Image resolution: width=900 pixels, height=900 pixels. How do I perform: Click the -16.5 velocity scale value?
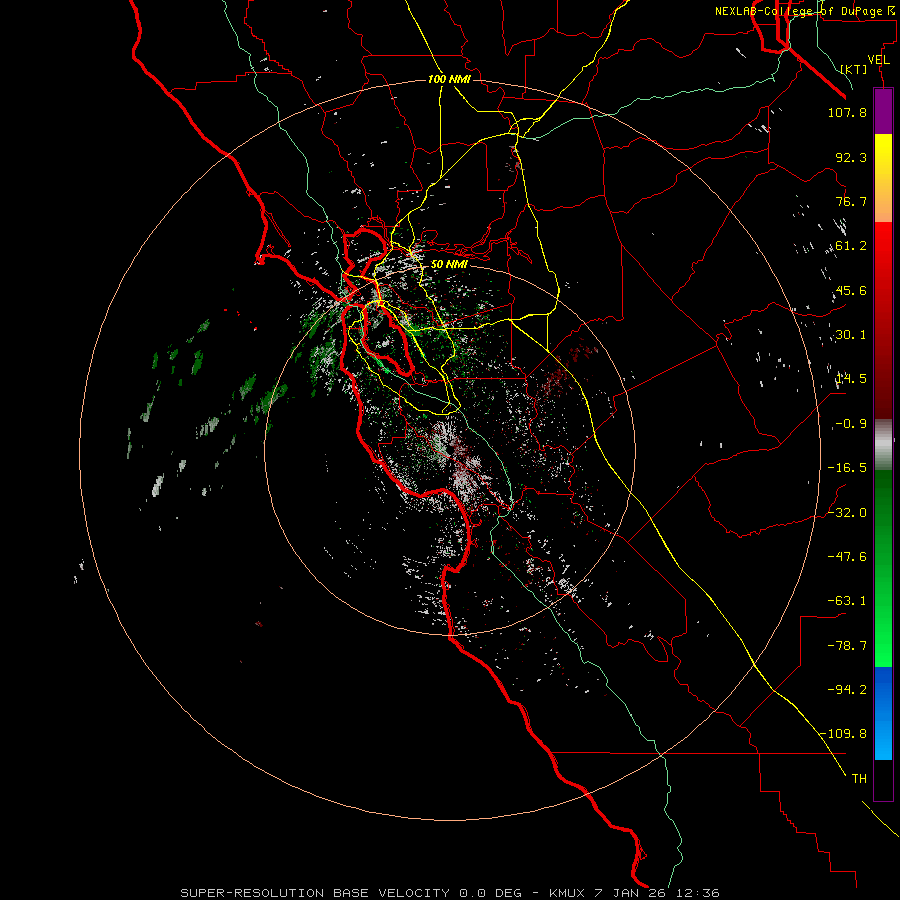(847, 468)
